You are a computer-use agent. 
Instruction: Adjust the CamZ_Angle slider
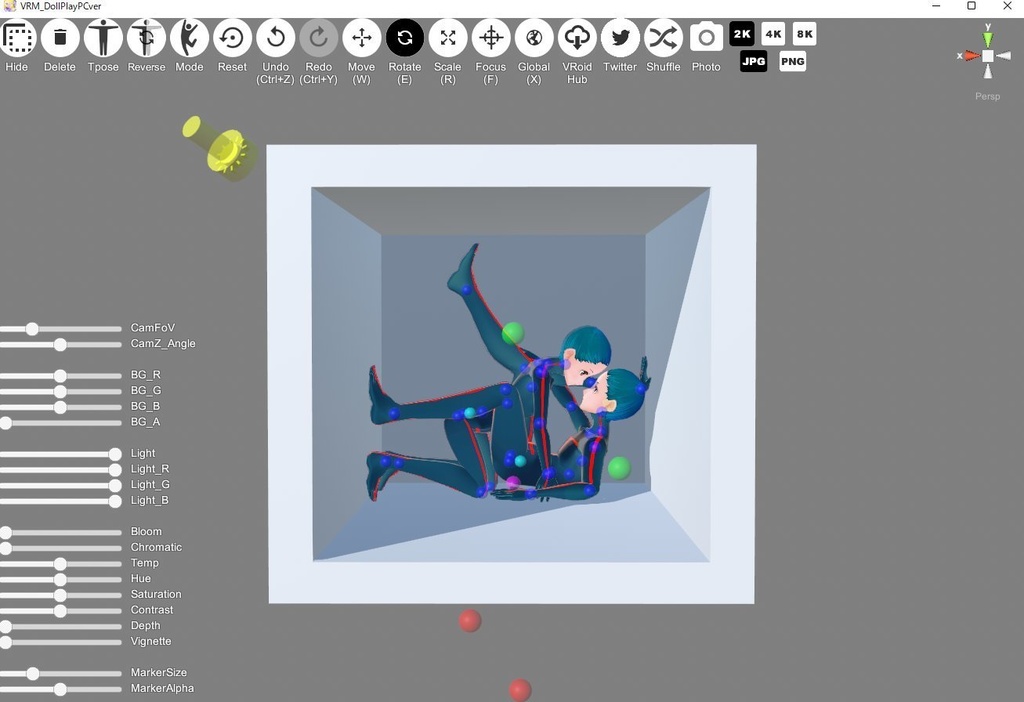click(60, 345)
